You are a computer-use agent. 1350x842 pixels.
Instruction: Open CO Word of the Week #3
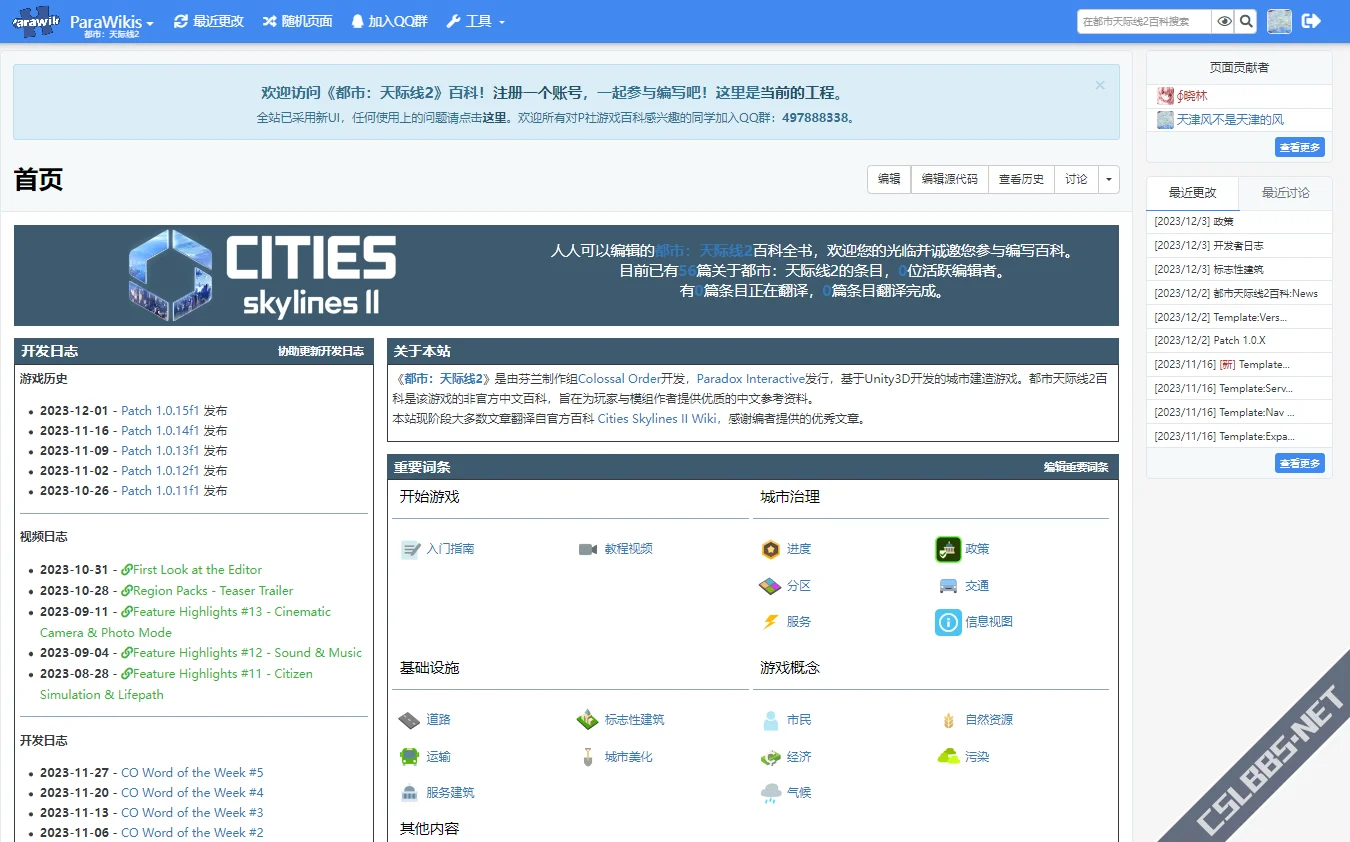192,813
